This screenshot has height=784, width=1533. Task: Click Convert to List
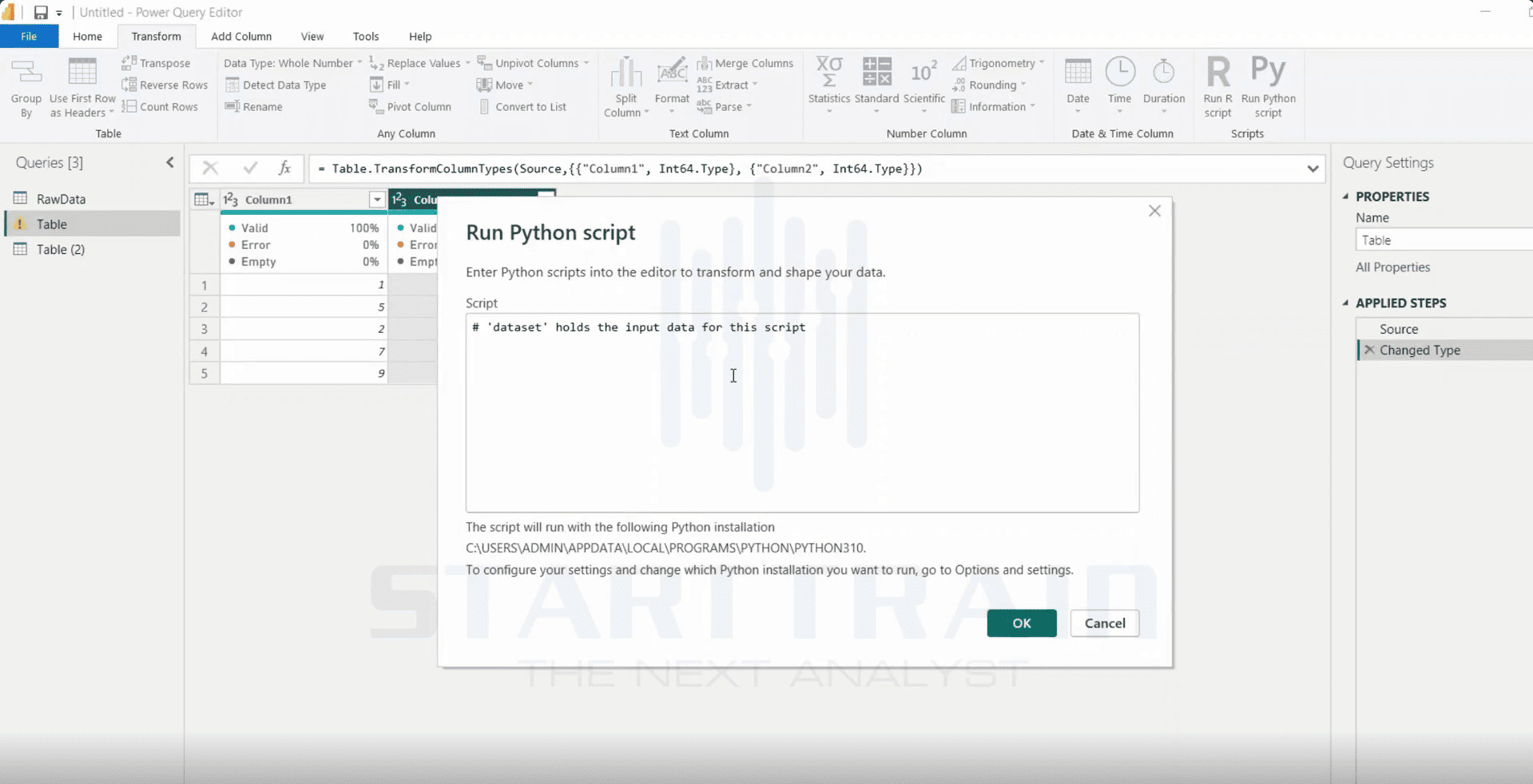click(522, 106)
